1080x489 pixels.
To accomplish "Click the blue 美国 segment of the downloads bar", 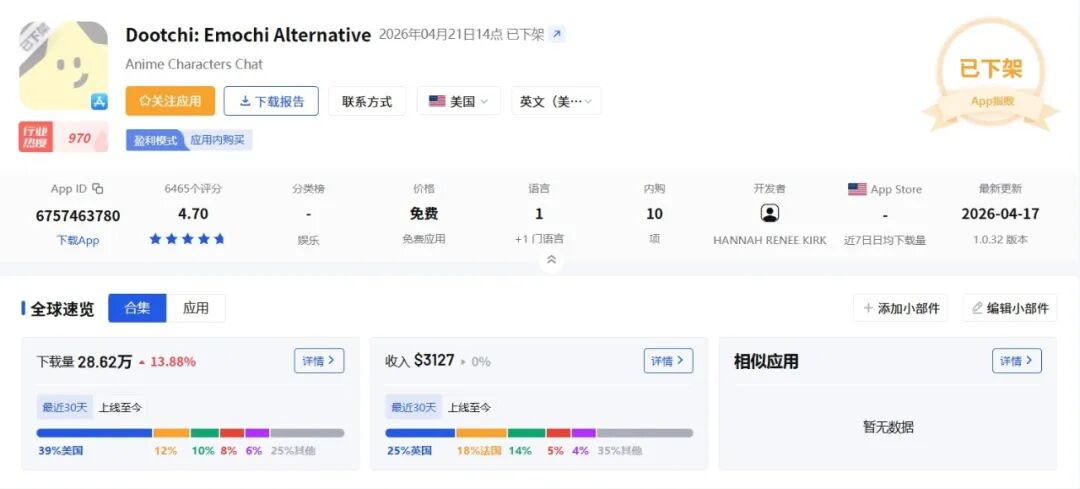I will pyautogui.click(x=94, y=433).
